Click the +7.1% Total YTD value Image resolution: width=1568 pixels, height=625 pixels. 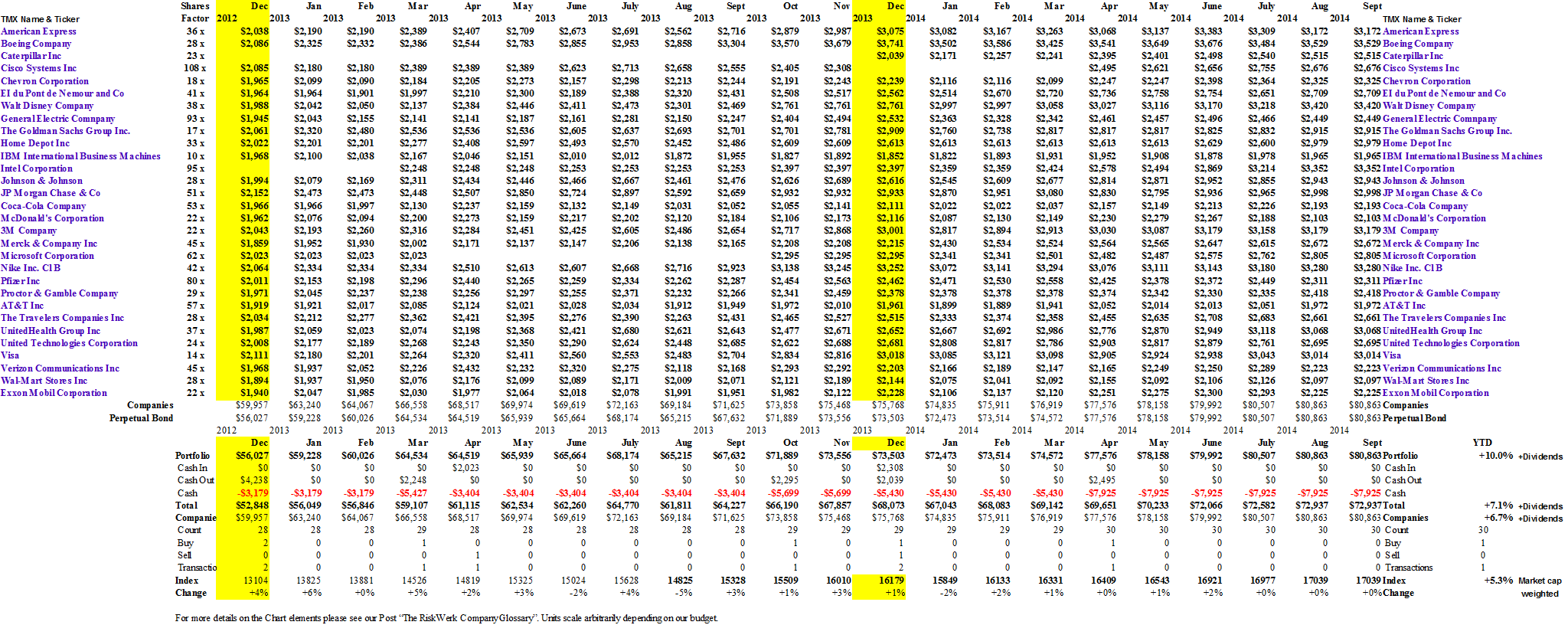pyautogui.click(x=1498, y=506)
